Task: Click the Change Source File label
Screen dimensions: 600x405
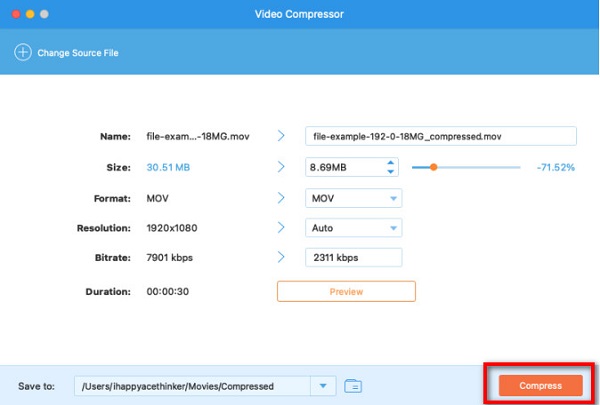Action: pyautogui.click(x=78, y=53)
